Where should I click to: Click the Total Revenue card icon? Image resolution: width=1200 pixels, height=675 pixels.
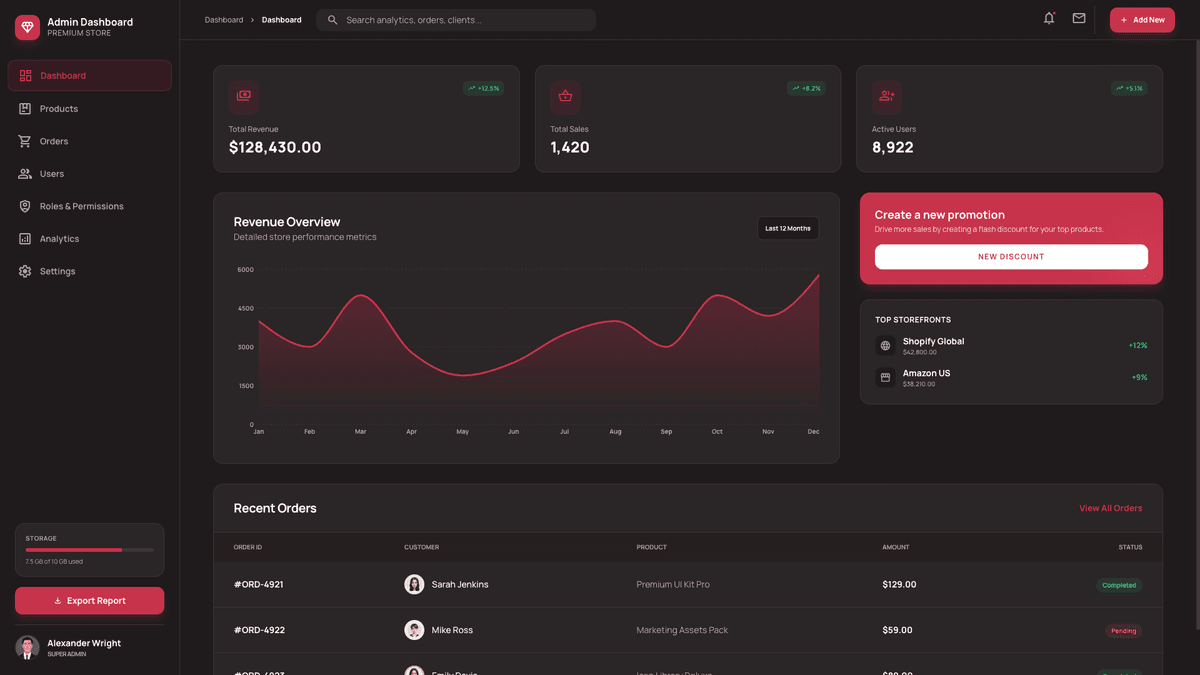tap(243, 96)
